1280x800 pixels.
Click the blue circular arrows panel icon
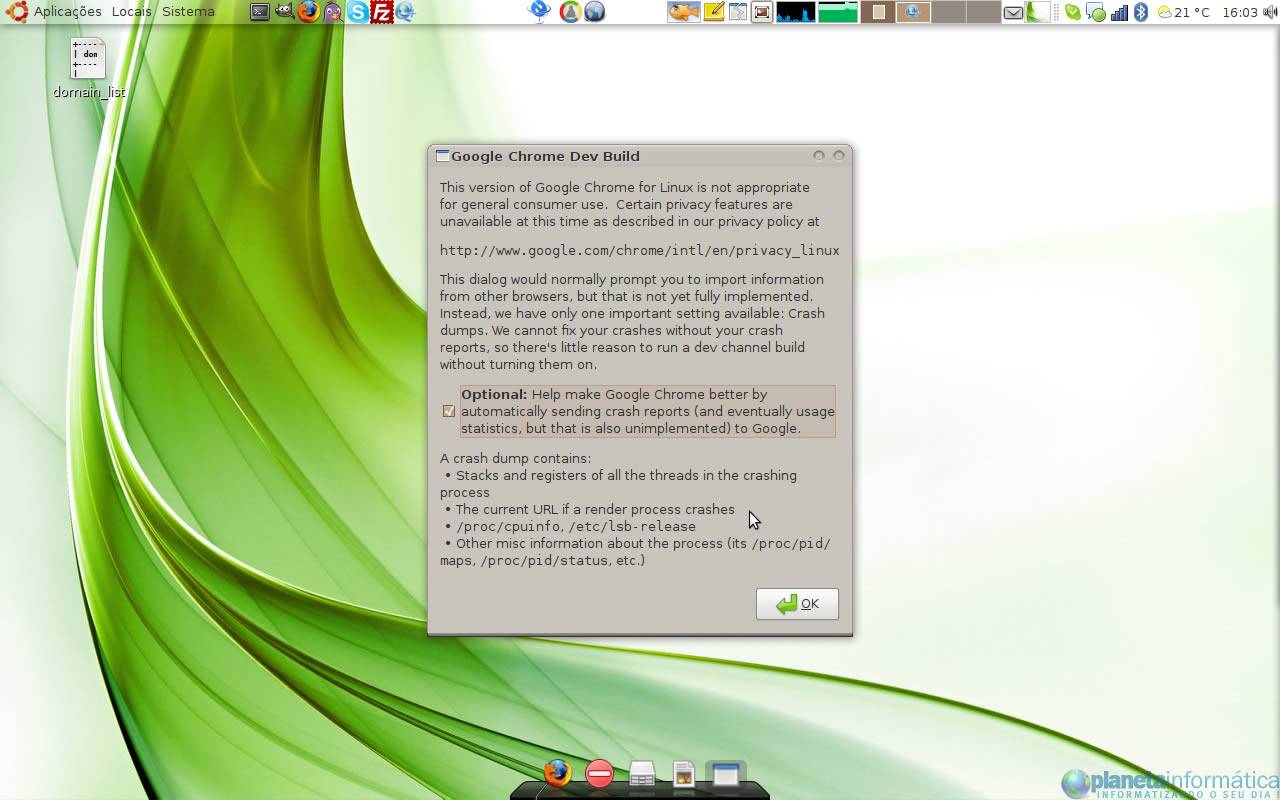(x=540, y=12)
